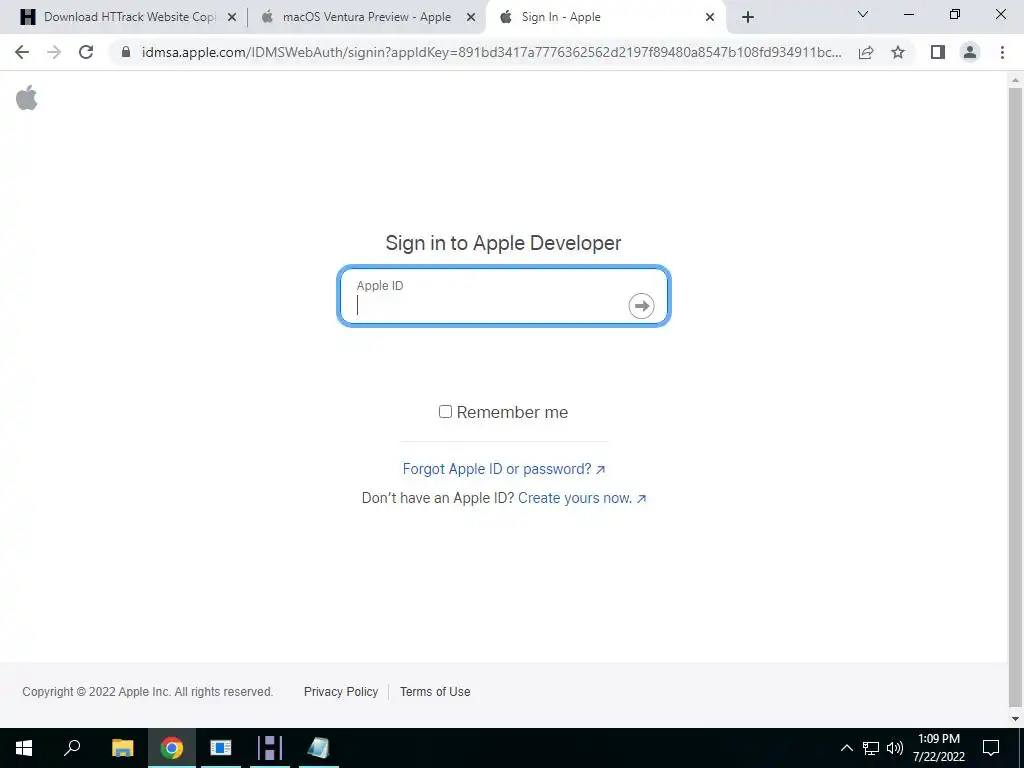Open Windows taskbar search
The width and height of the screenshot is (1024, 768).
(72, 748)
